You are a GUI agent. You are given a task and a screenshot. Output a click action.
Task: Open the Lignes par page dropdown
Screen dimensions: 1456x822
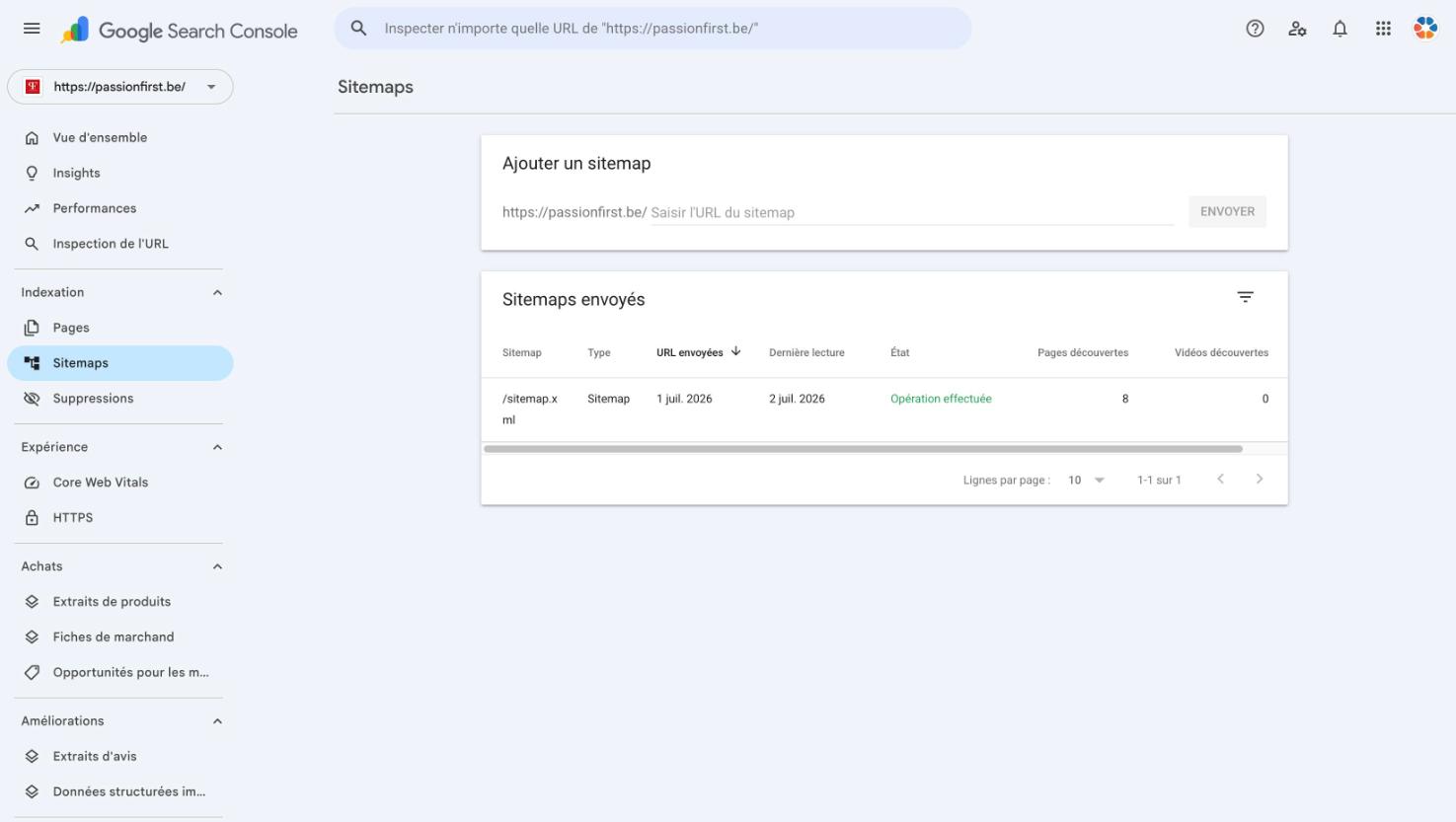point(1087,481)
